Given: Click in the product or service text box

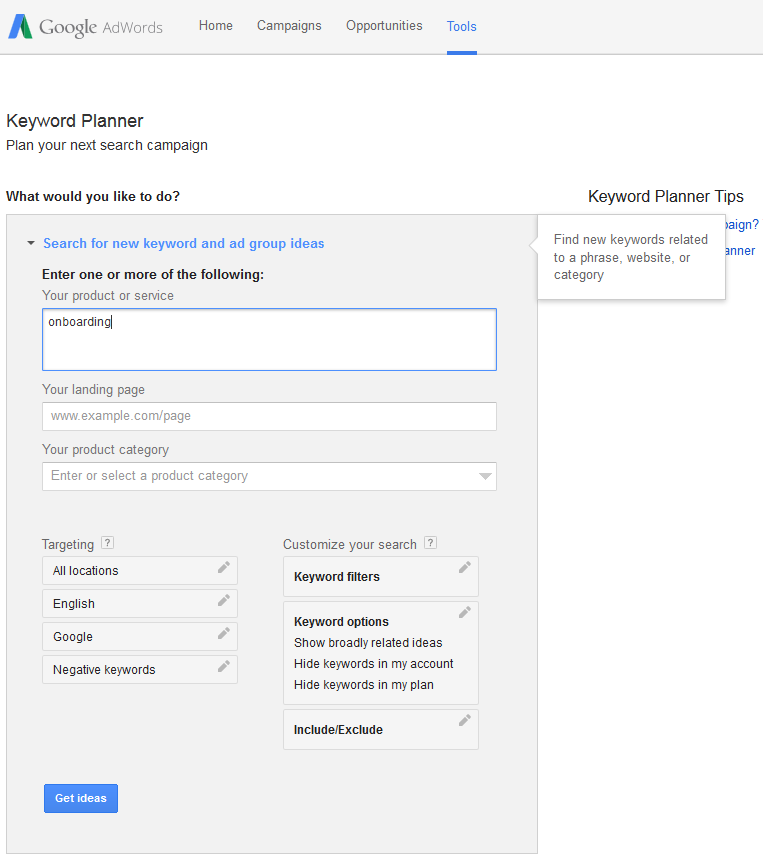Looking at the screenshot, I should click(269, 340).
